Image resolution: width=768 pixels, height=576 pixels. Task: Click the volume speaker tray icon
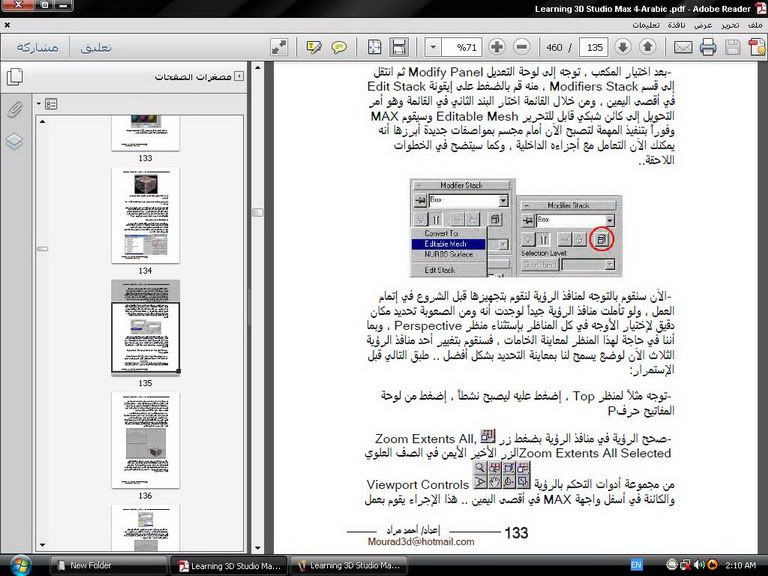pos(699,565)
